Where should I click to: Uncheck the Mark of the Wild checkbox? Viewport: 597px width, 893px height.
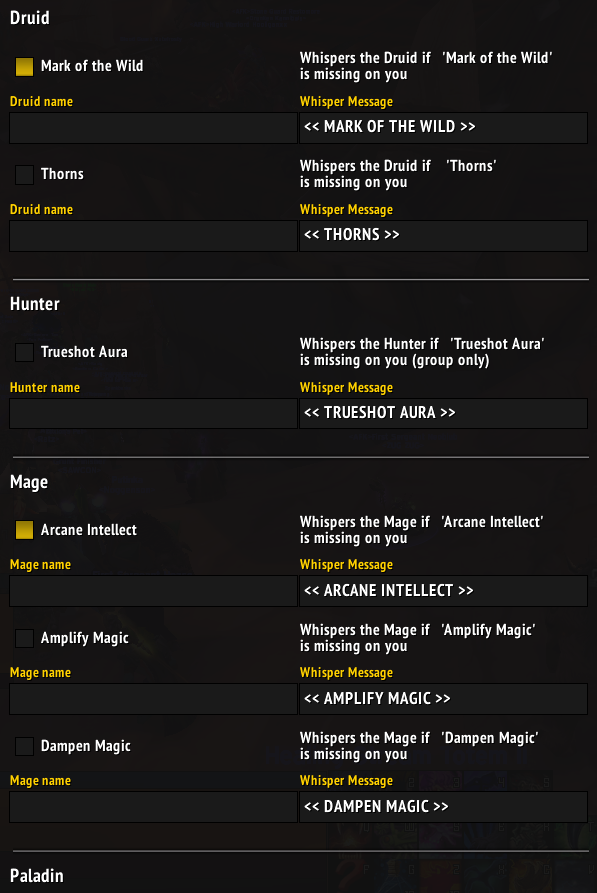[24, 67]
